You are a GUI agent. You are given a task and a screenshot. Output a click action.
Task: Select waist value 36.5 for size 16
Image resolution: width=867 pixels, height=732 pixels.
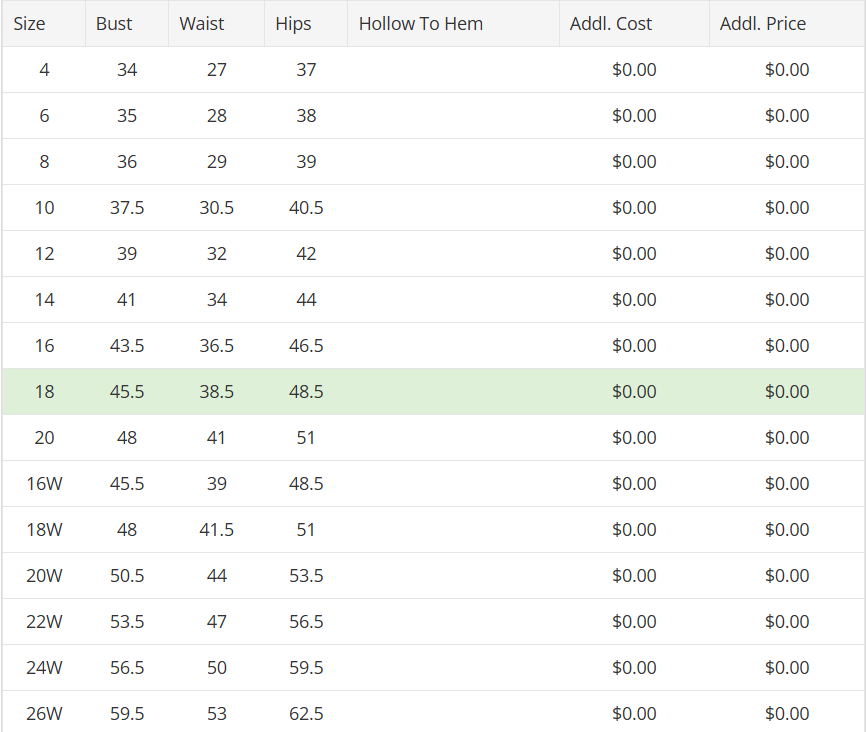coord(217,346)
